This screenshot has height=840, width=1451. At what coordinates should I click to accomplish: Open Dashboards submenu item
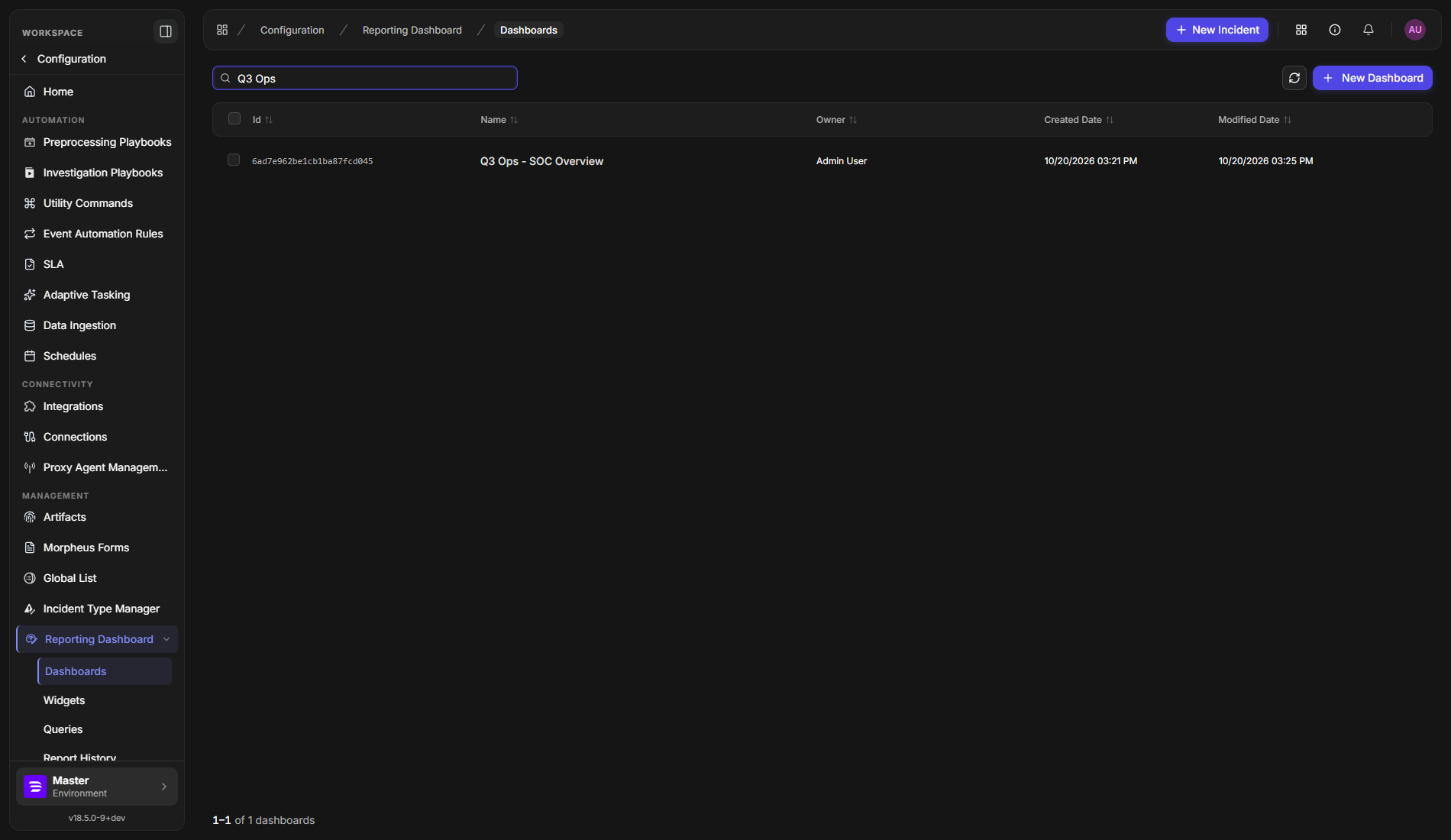(105, 671)
